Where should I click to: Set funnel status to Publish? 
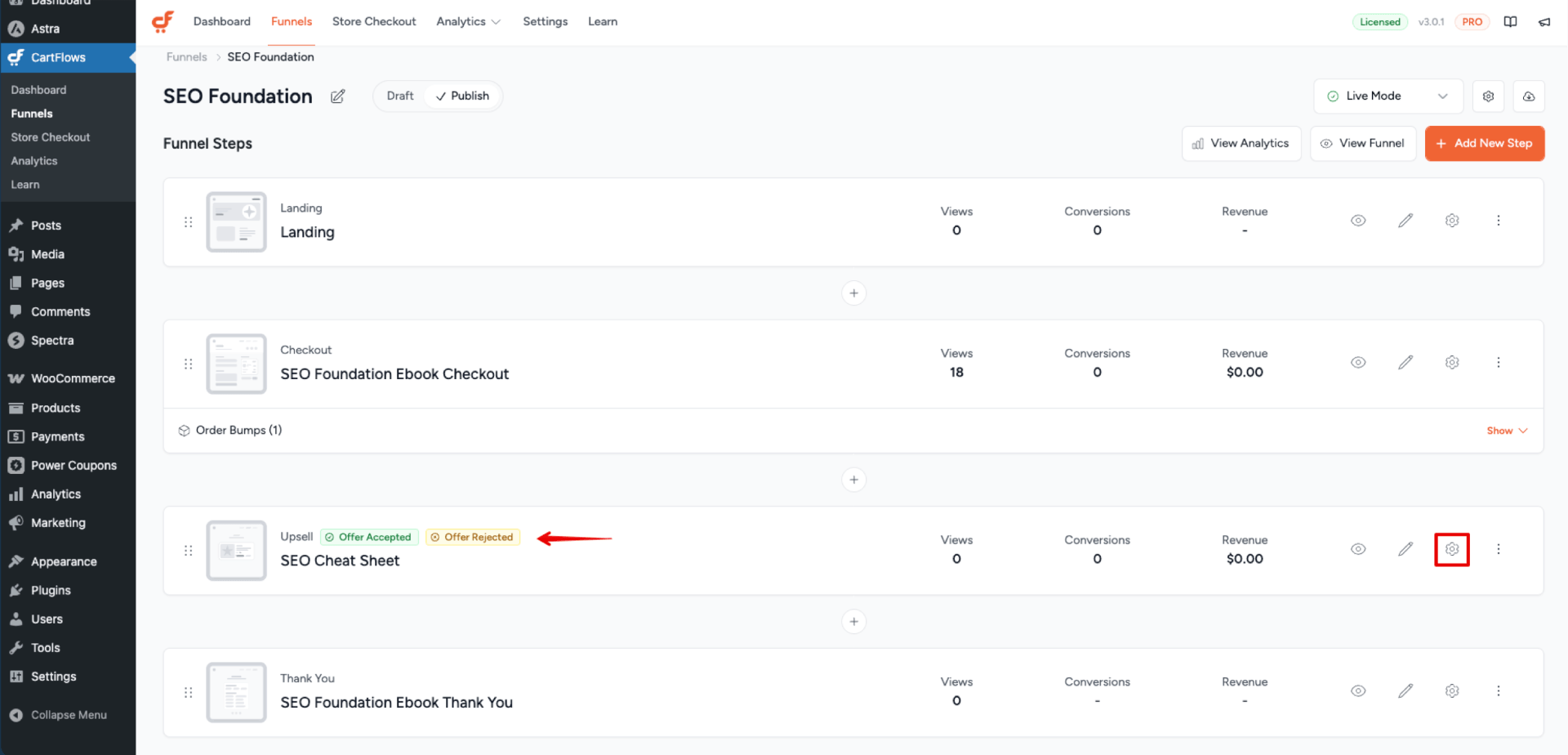[462, 96]
